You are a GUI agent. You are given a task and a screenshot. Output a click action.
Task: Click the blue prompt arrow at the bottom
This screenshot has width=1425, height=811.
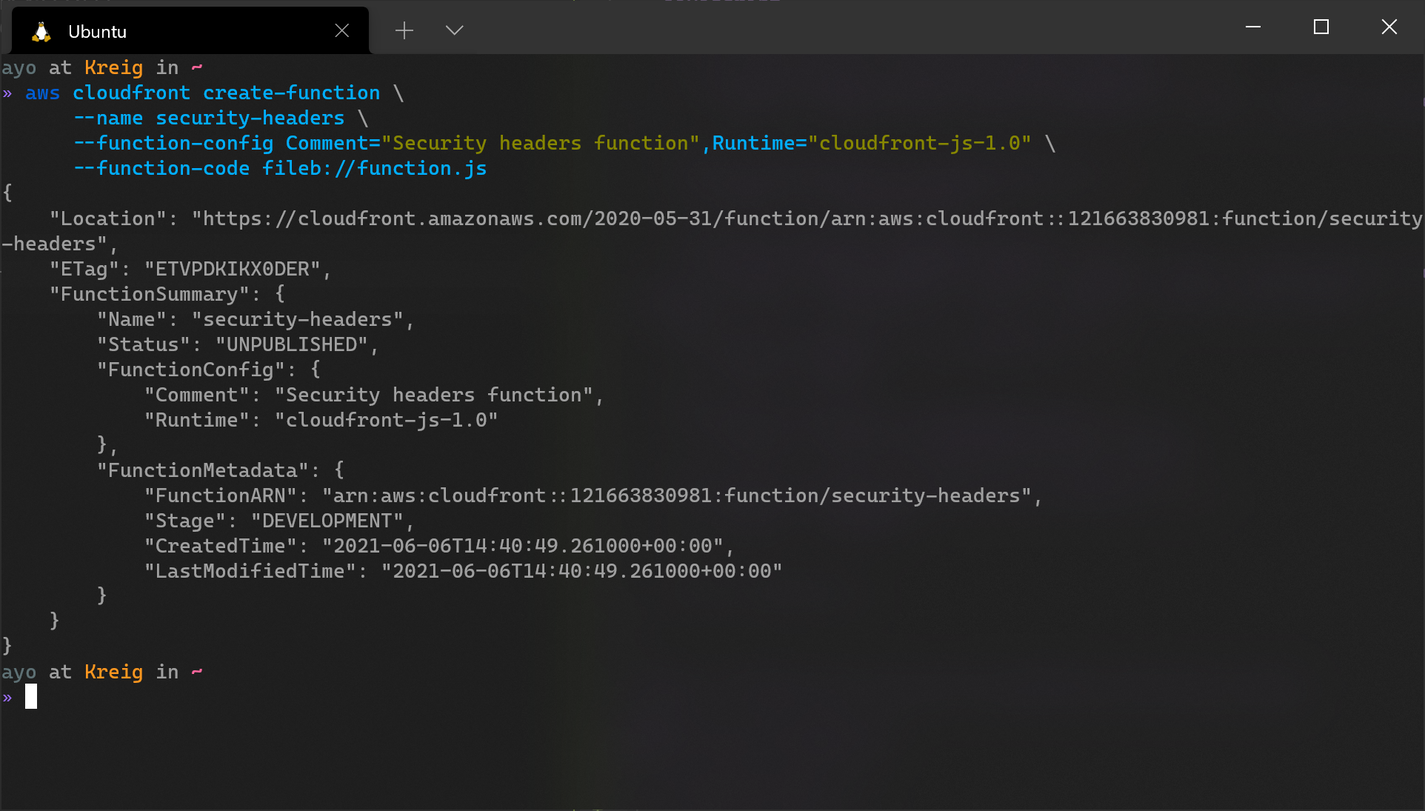7,697
